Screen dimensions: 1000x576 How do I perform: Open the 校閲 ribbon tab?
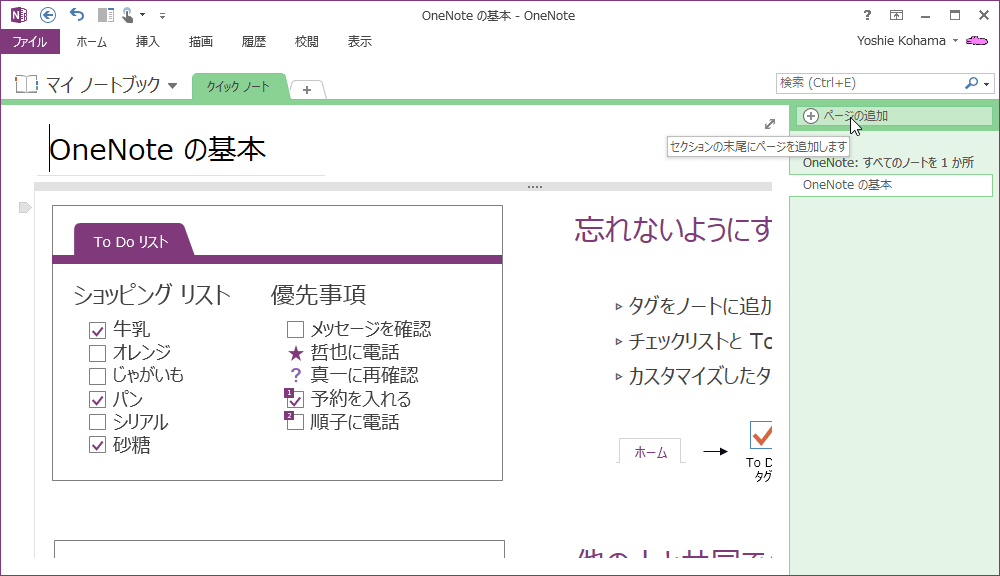[x=306, y=41]
